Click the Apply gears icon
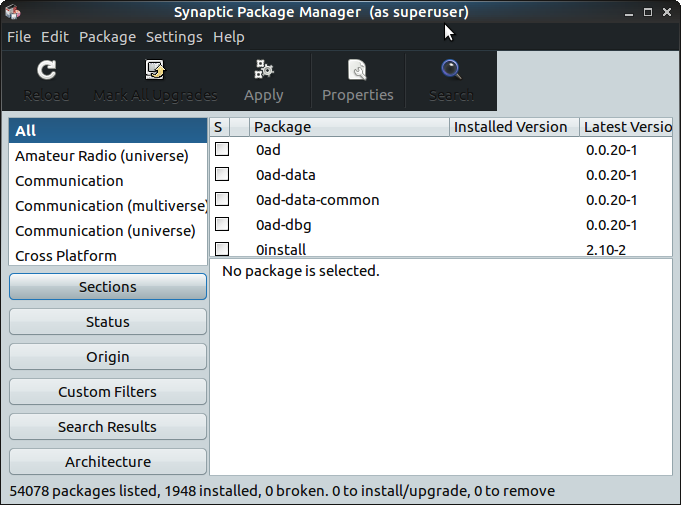Image resolution: width=681 pixels, height=505 pixels. point(264,69)
